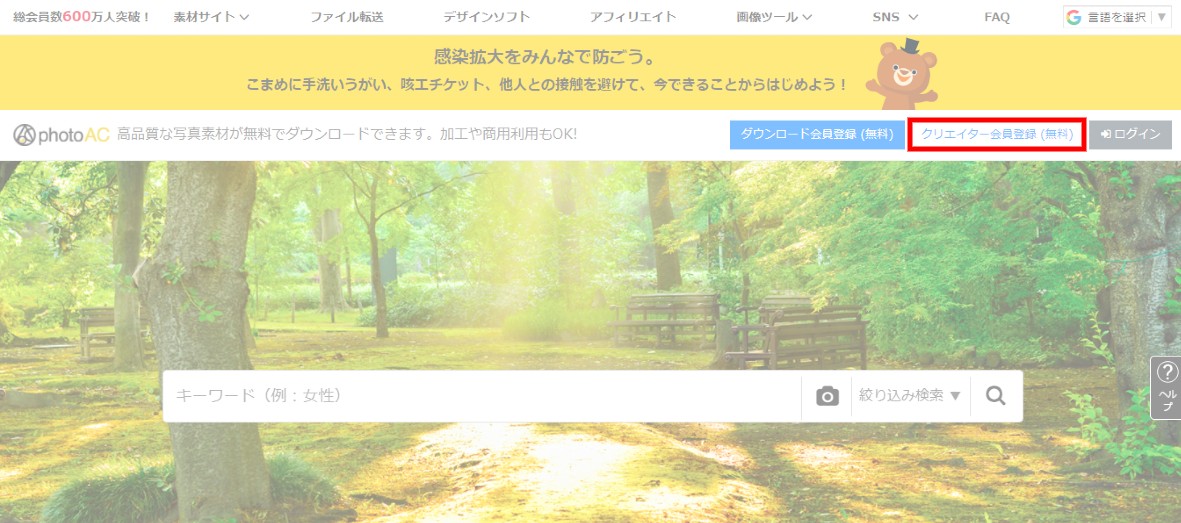The width and height of the screenshot is (1181, 523).
Task: Expand the 素材サイト dropdown menu
Action: tap(211, 17)
